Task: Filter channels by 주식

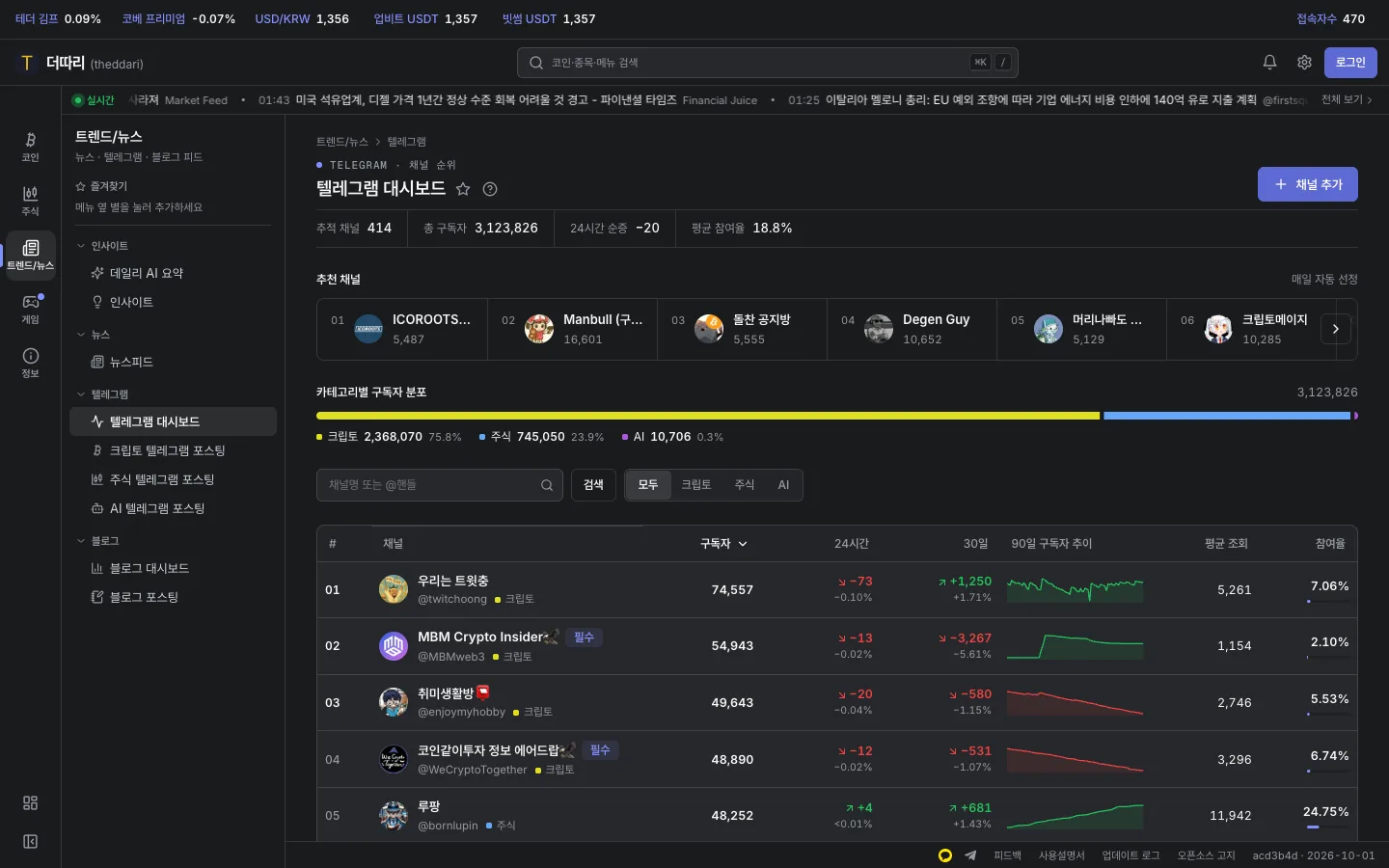Action: (x=745, y=485)
